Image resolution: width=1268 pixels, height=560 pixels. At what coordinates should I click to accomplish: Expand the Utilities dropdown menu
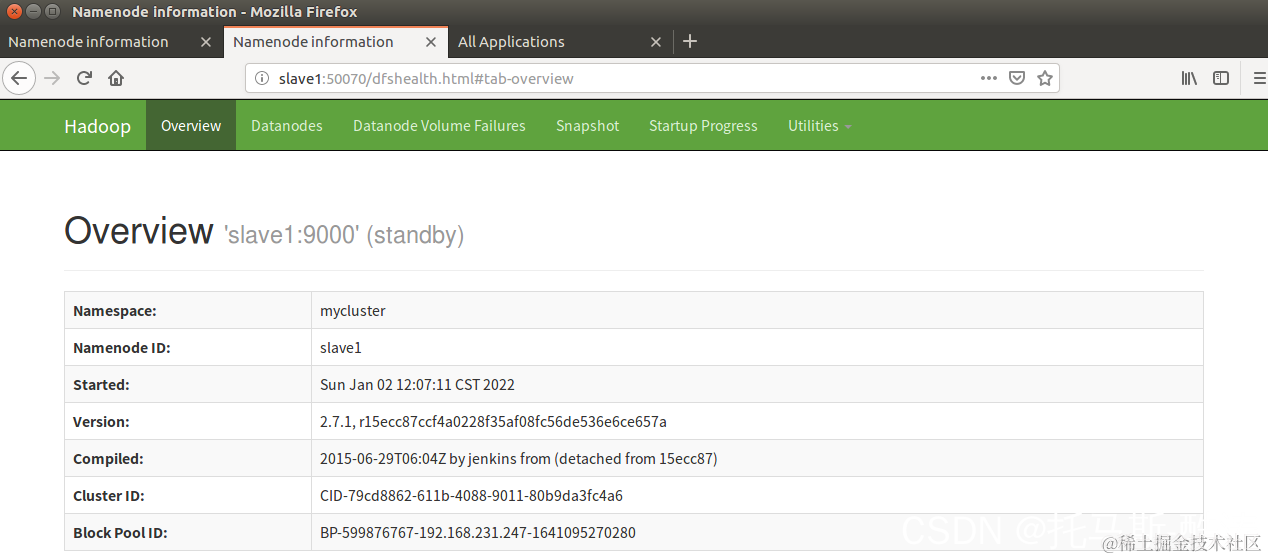coord(820,126)
